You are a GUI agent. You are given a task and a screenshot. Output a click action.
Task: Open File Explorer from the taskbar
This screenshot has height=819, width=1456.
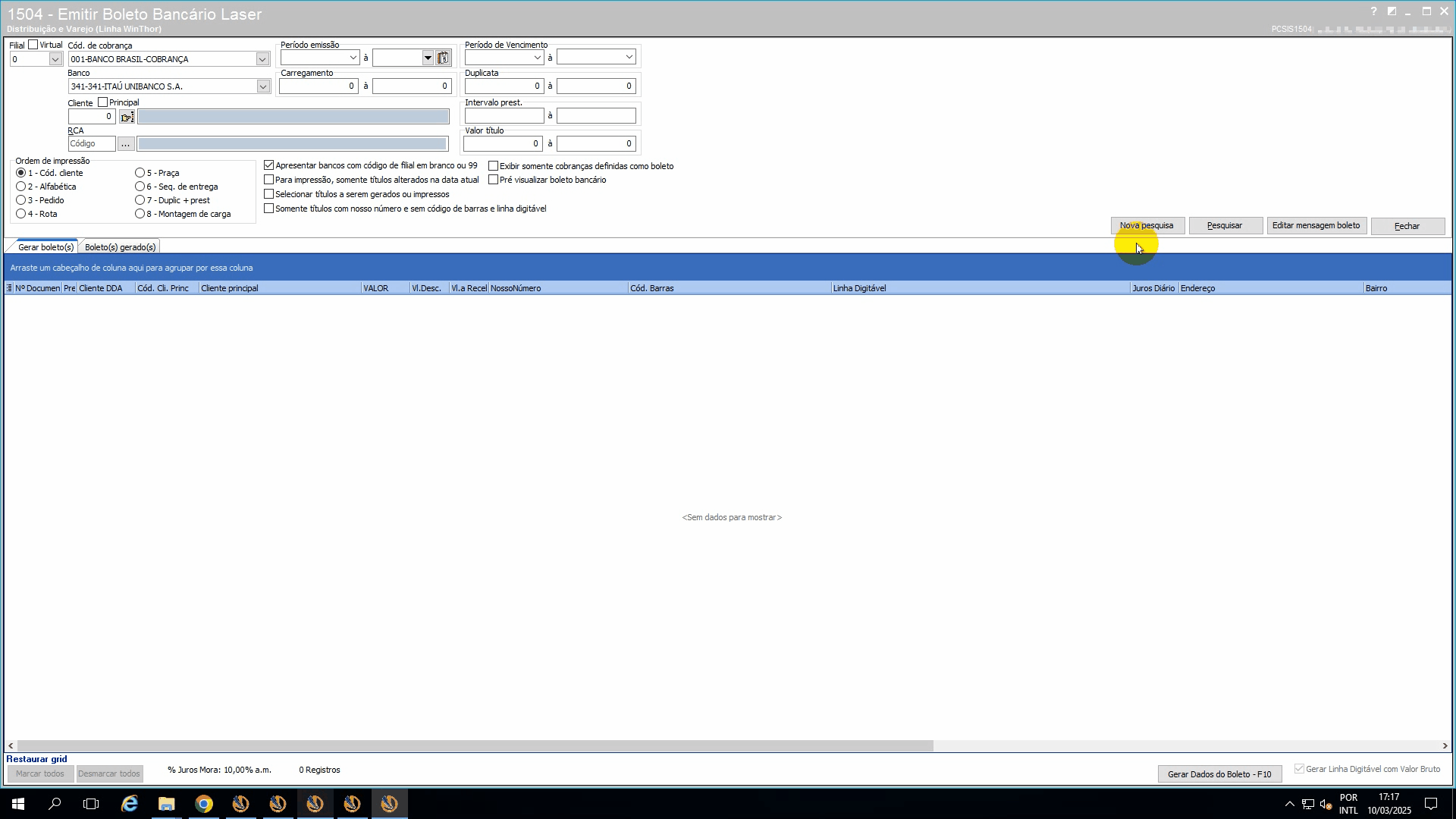click(x=166, y=804)
